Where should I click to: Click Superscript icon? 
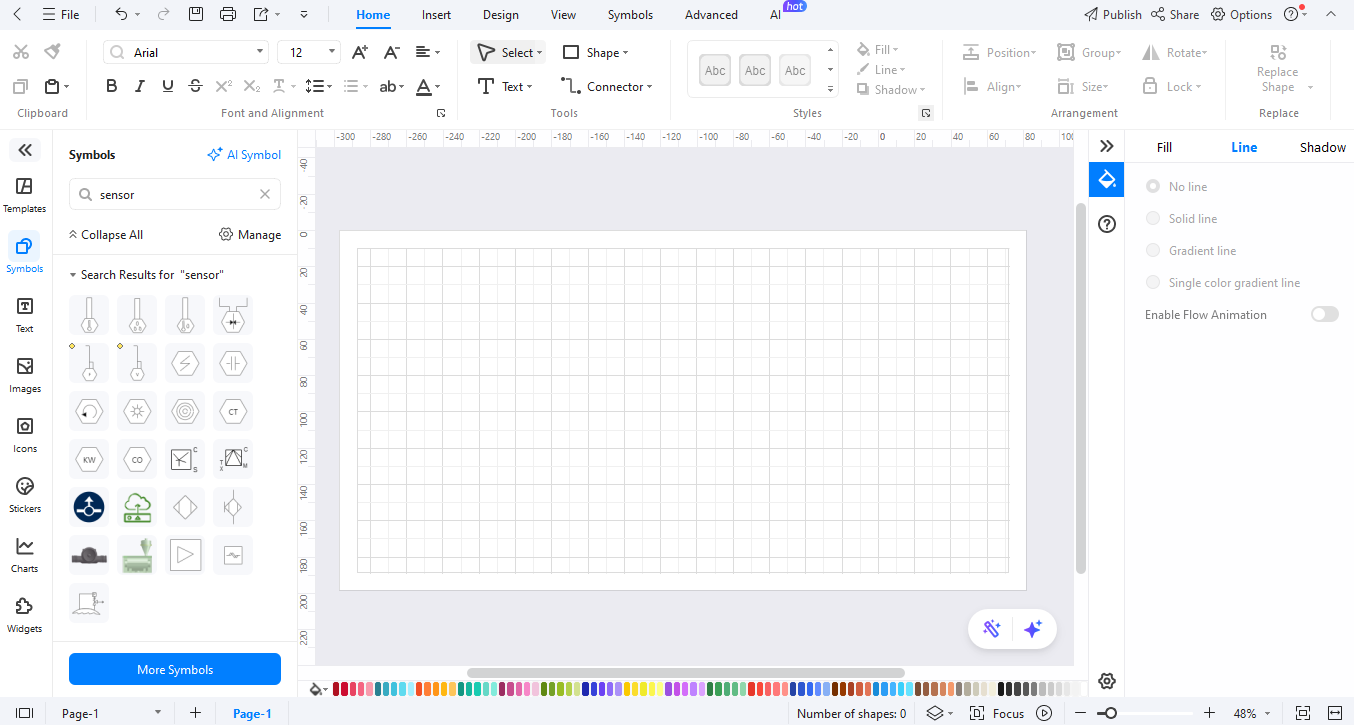[223, 86]
